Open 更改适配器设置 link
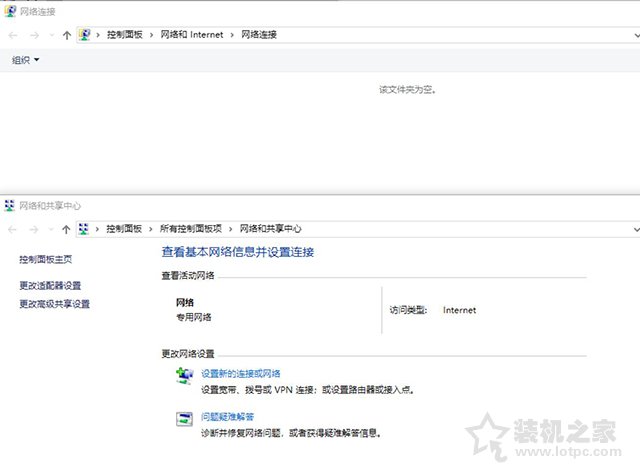This screenshot has width=640, height=469. click(x=50, y=285)
